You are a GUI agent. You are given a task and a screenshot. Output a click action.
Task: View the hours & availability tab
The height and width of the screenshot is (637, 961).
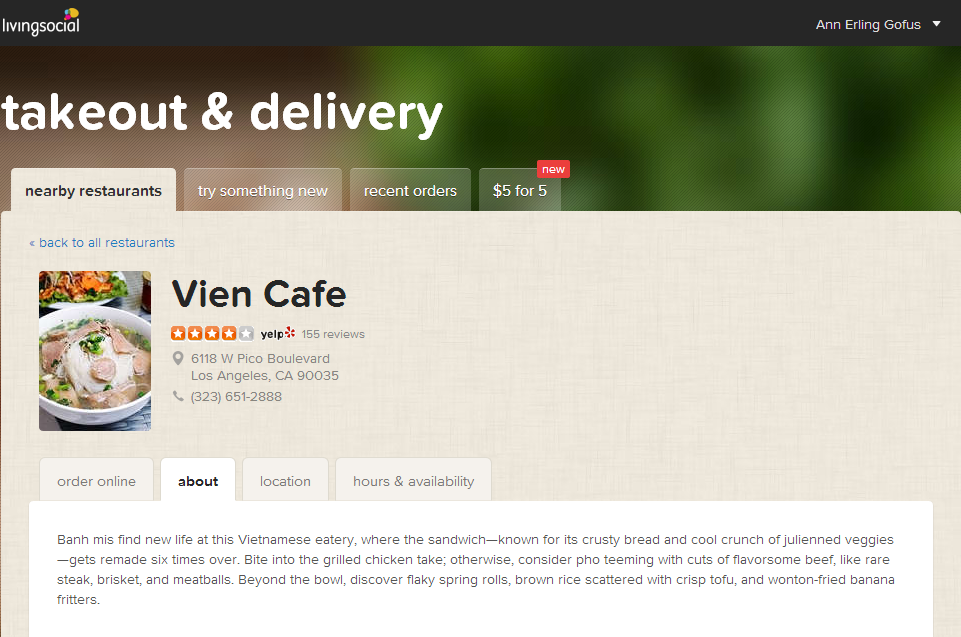413,481
